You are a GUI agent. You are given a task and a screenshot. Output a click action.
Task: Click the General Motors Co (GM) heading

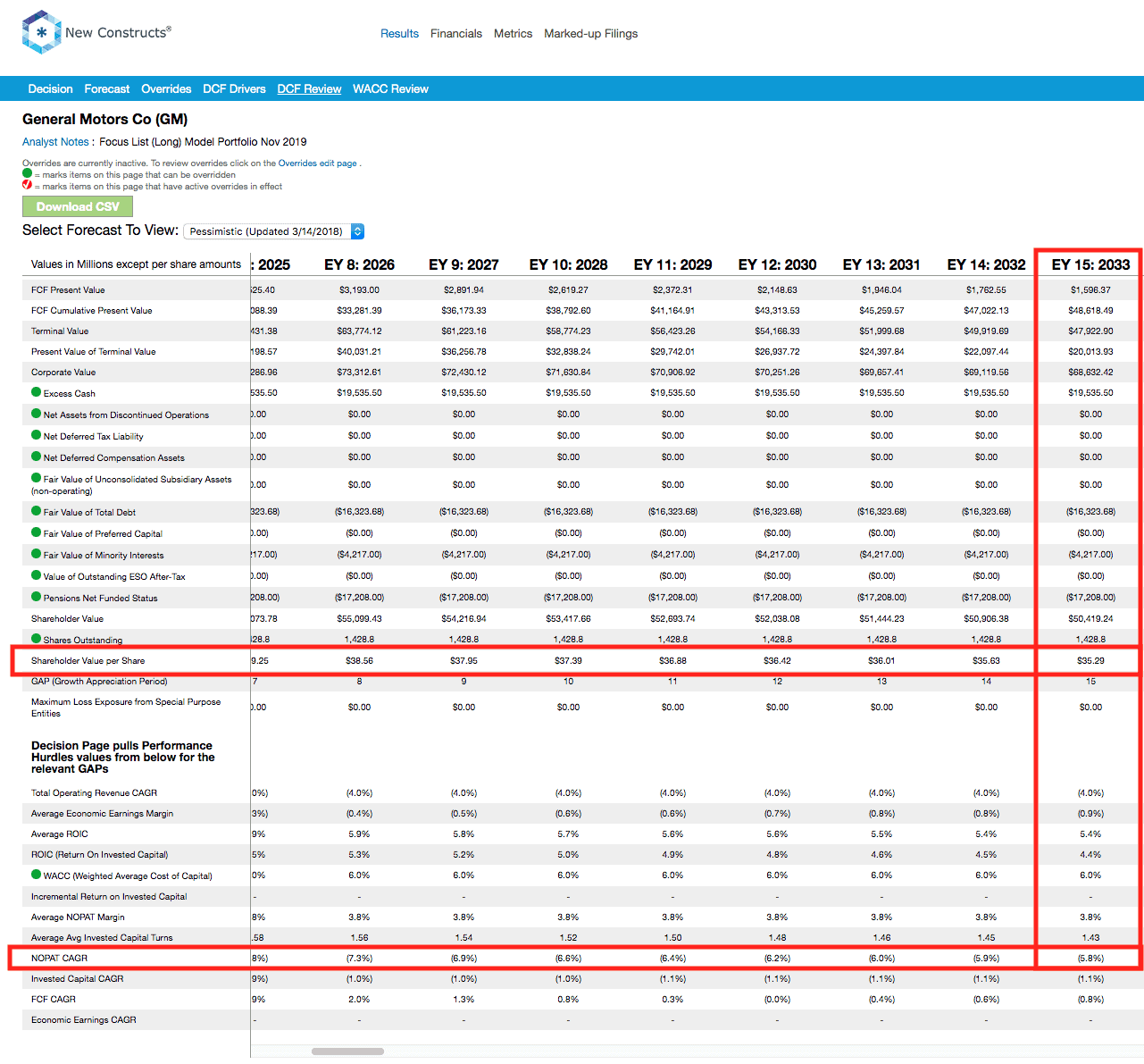(104, 119)
